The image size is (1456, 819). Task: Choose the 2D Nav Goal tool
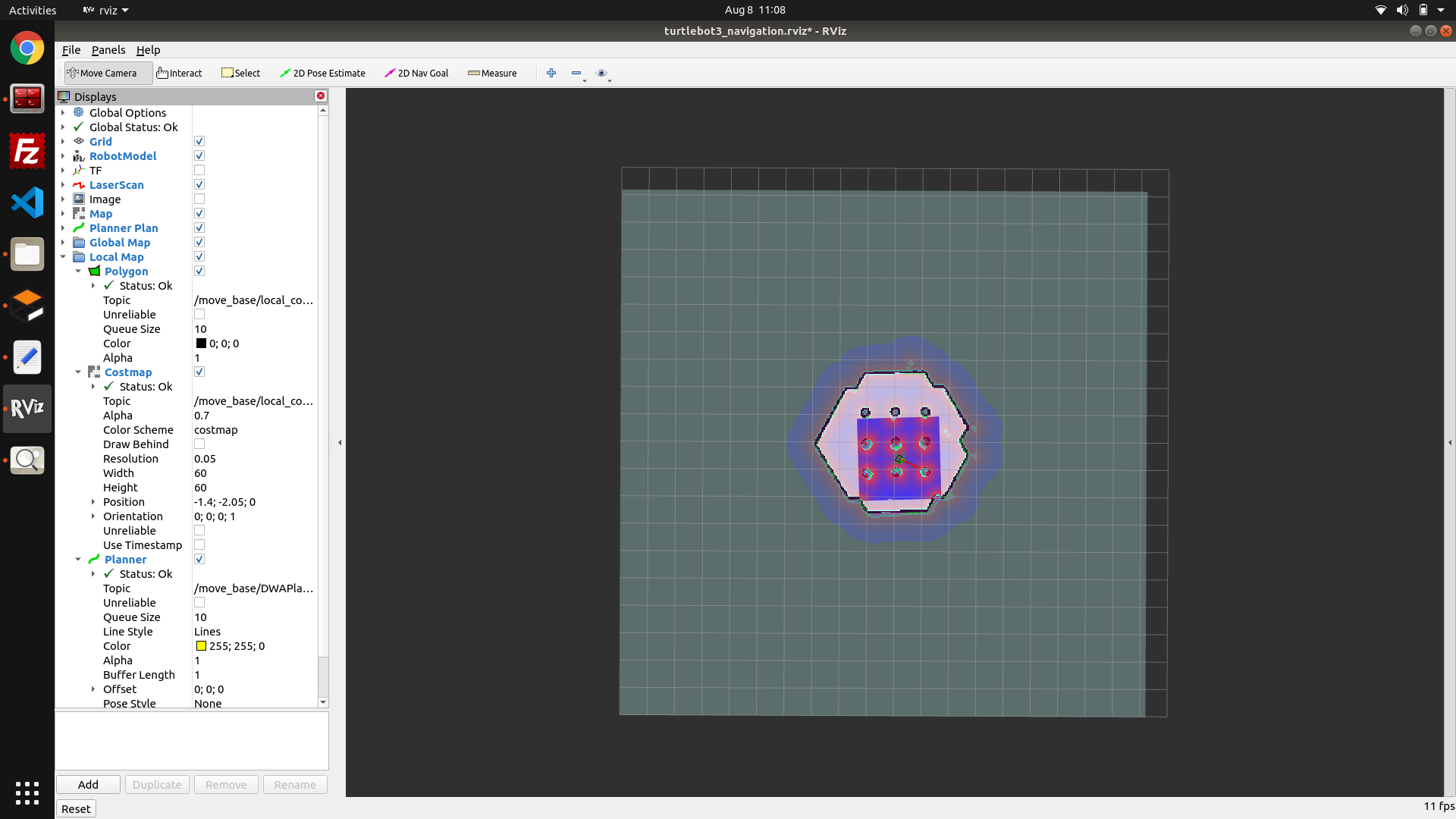(416, 73)
